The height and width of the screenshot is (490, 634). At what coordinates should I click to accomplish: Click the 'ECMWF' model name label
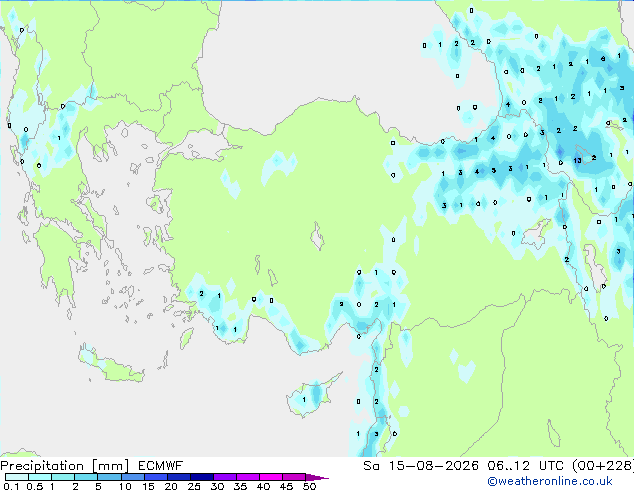(x=161, y=466)
